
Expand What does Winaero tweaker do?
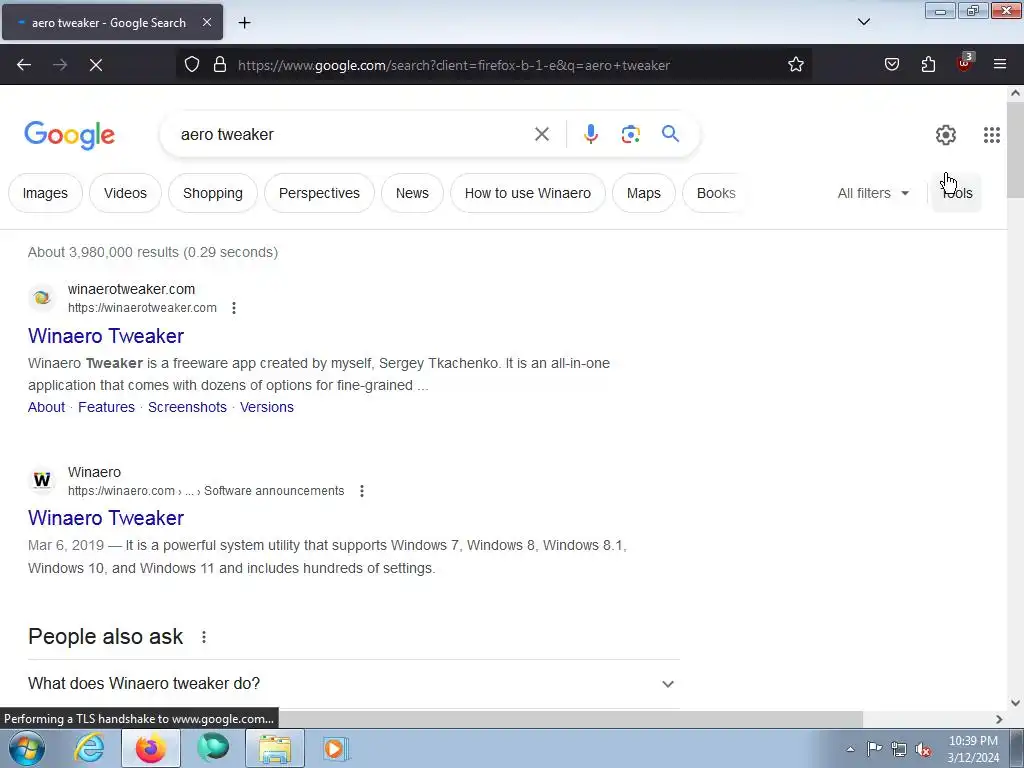[353, 684]
